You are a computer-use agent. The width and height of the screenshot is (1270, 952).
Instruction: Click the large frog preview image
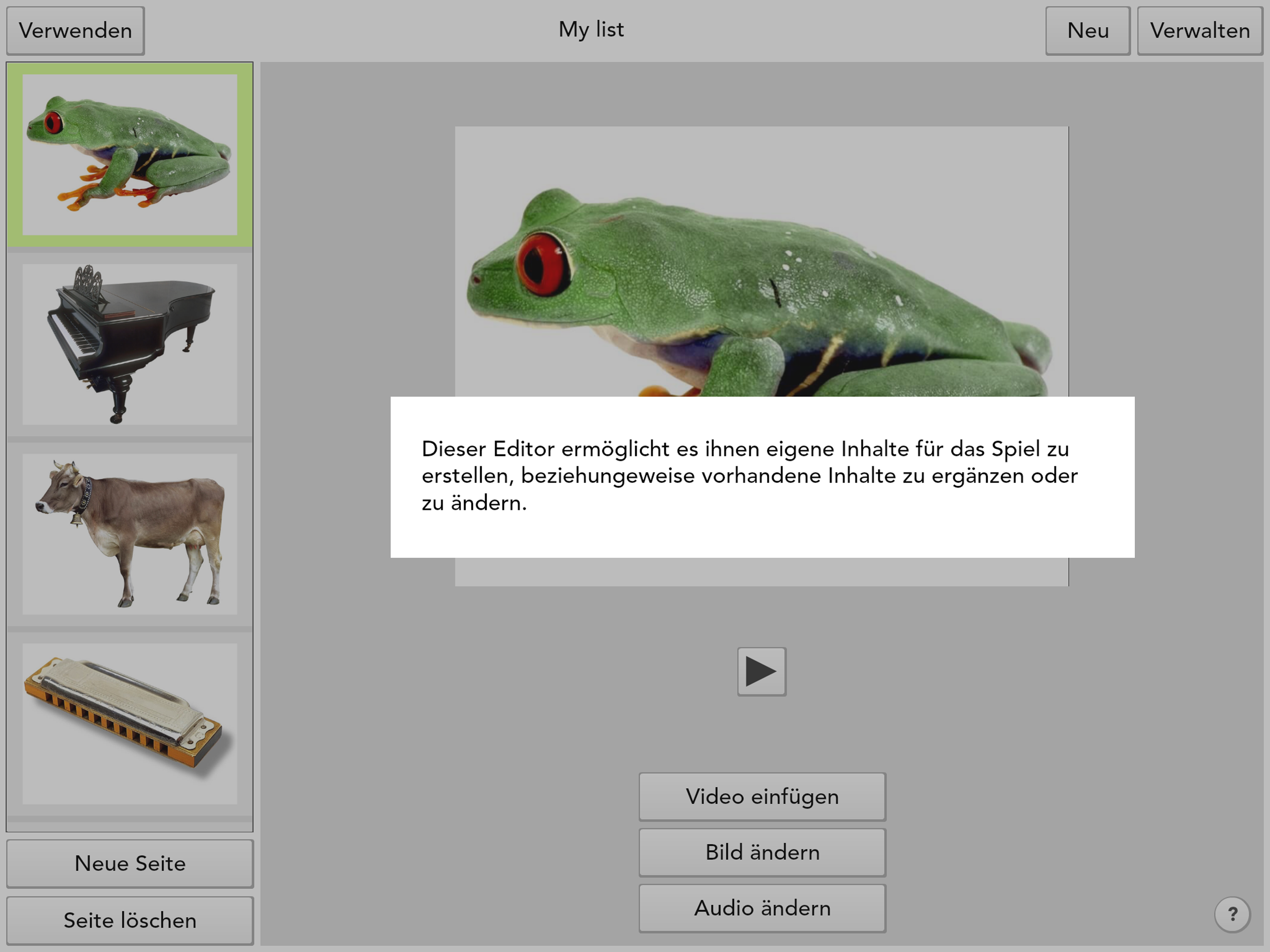click(762, 261)
